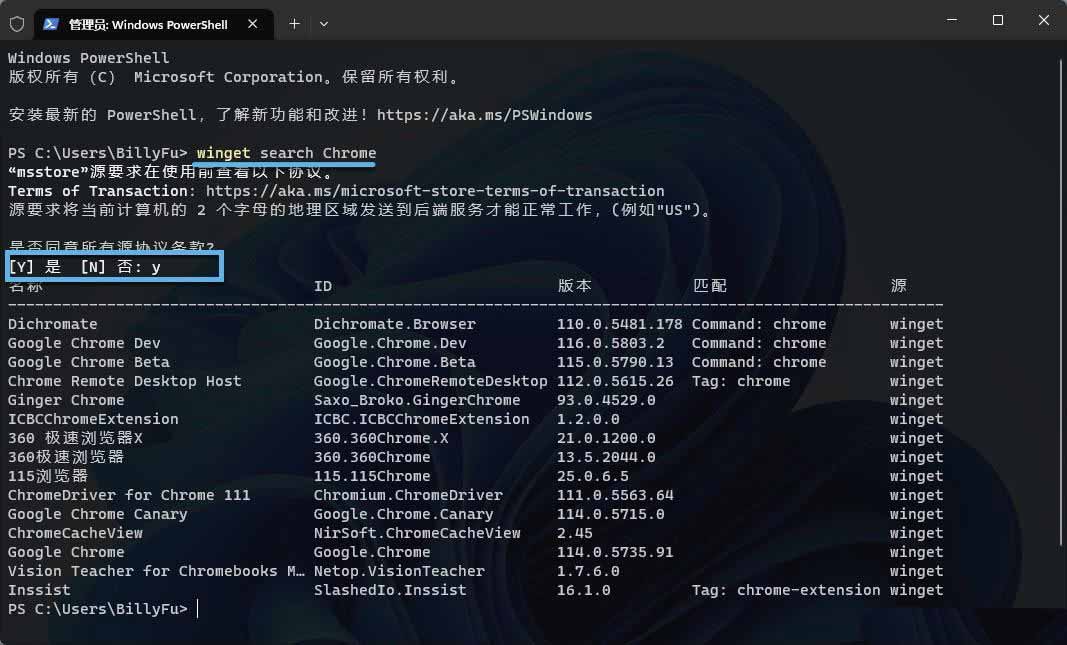The image size is (1067, 645).
Task: Click the 'Tag: chrome' match value
Action: 741,381
